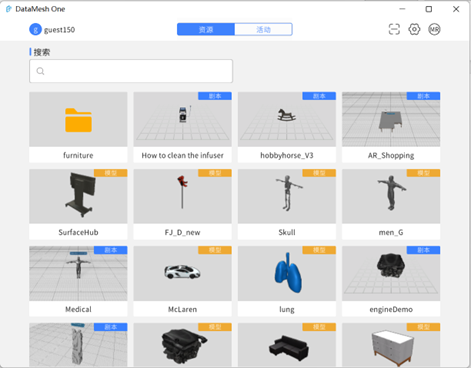Click the MR mode icon
This screenshot has height=368, width=471.
coord(434,29)
